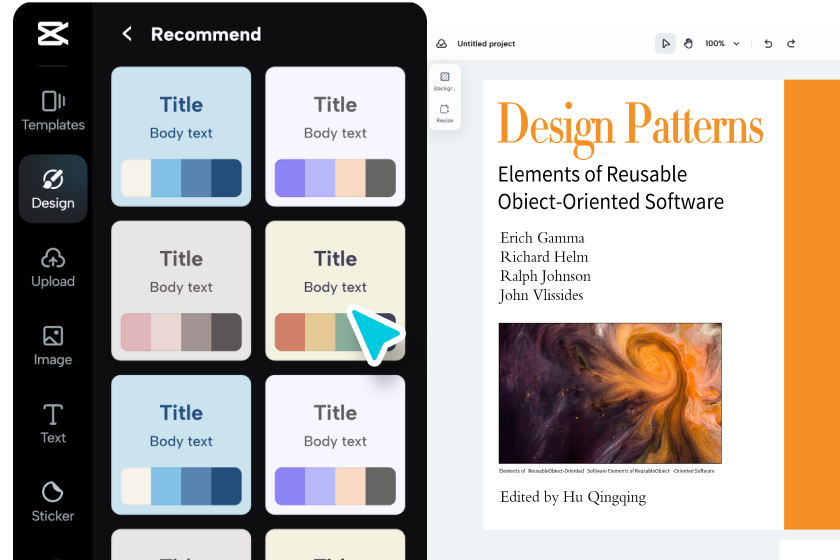840x560 pixels.
Task: Apply the topmost purple and peach theme card
Action: pos(335,137)
